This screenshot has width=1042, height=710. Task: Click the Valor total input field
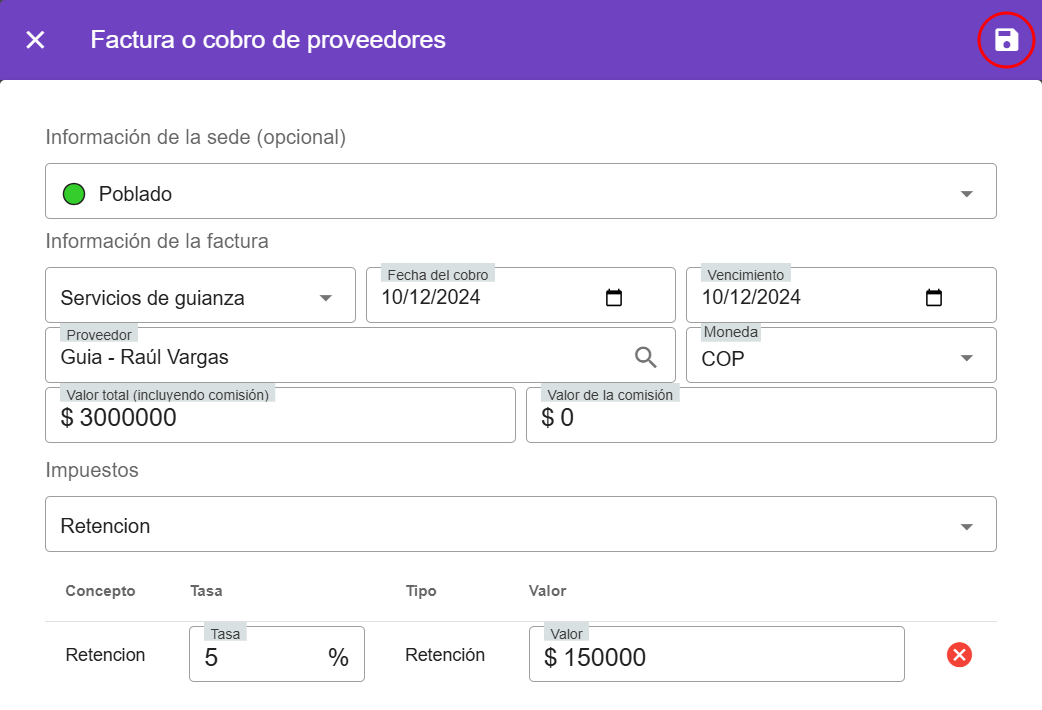[x=280, y=418]
